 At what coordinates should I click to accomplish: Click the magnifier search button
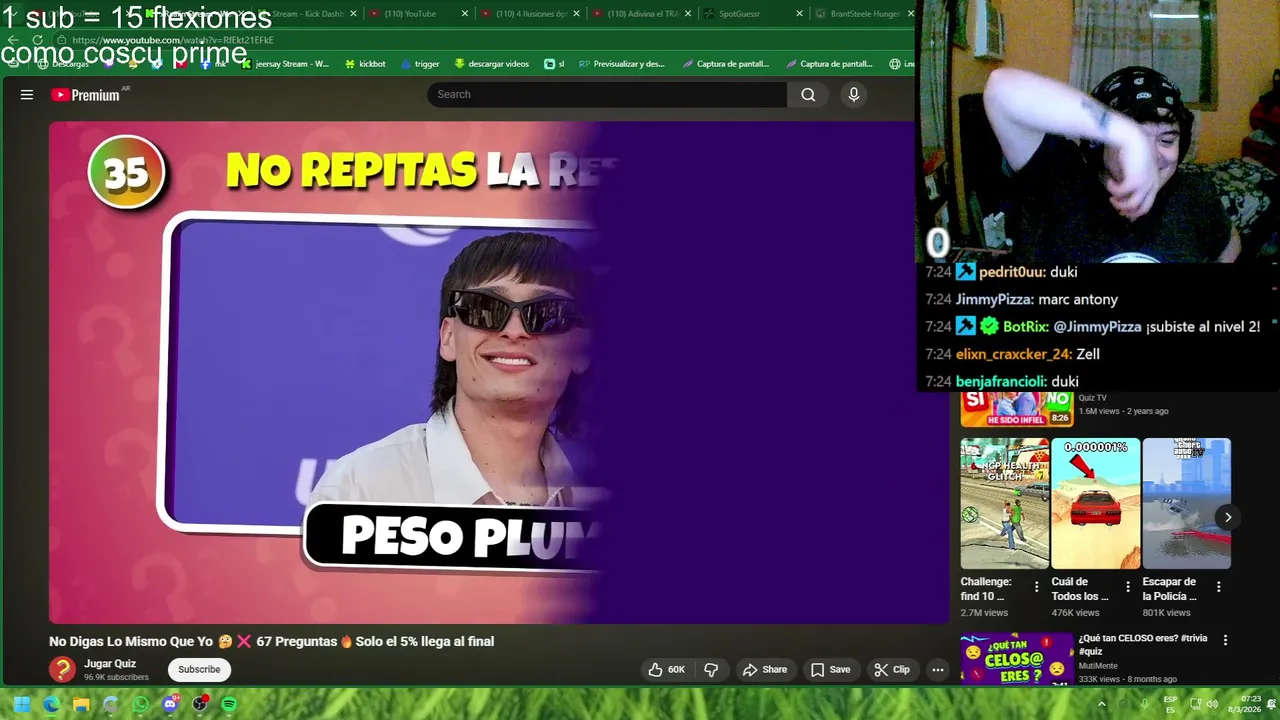[x=808, y=95]
